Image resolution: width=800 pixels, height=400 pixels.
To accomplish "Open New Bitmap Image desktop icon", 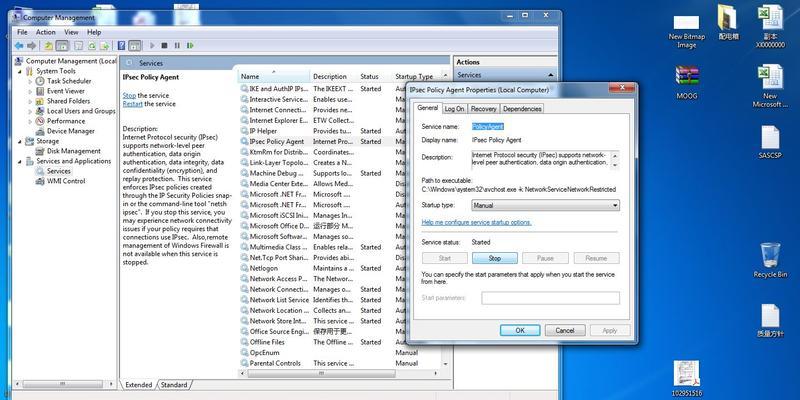I will point(687,32).
